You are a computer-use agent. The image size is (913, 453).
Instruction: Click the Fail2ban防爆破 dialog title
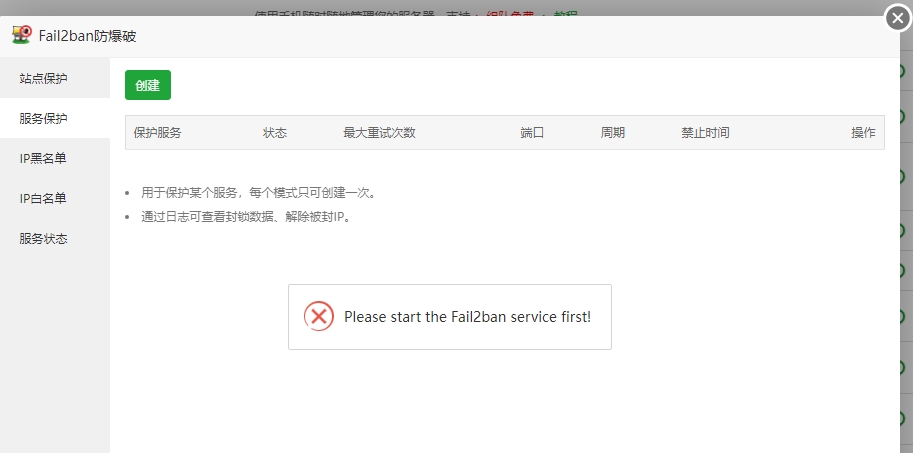click(x=87, y=36)
